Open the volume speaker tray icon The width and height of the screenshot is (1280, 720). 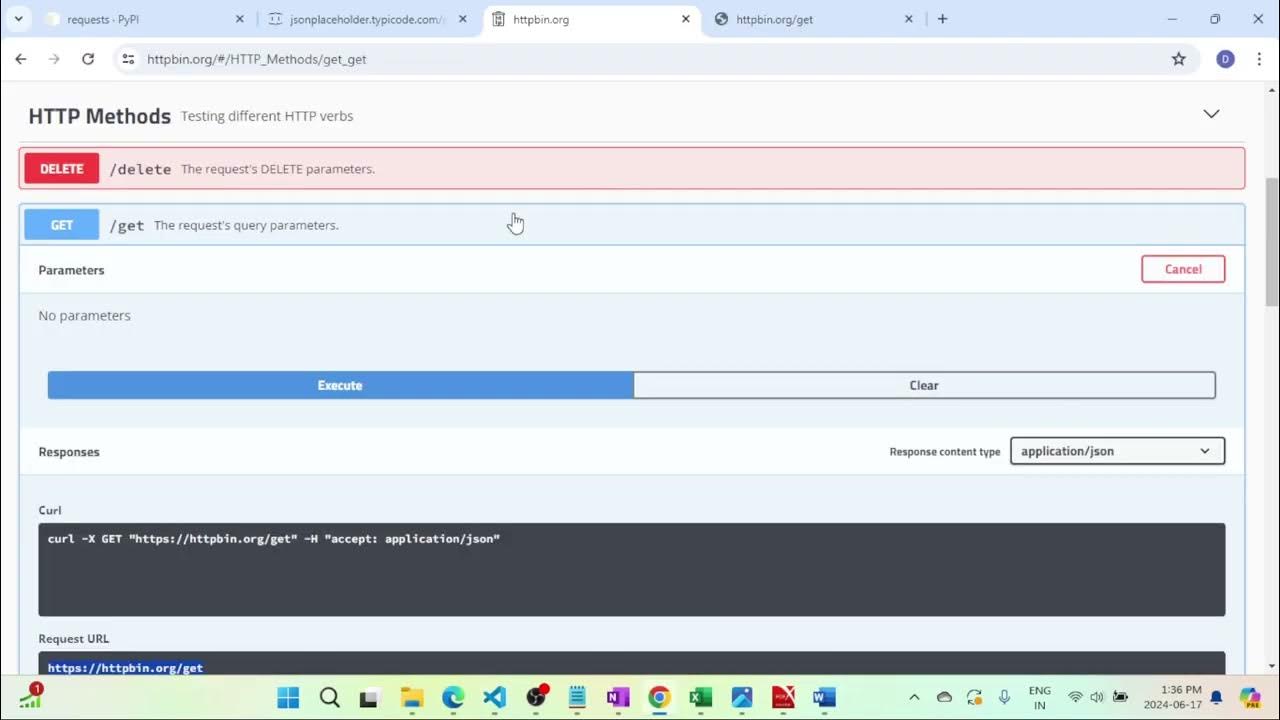[1097, 697]
